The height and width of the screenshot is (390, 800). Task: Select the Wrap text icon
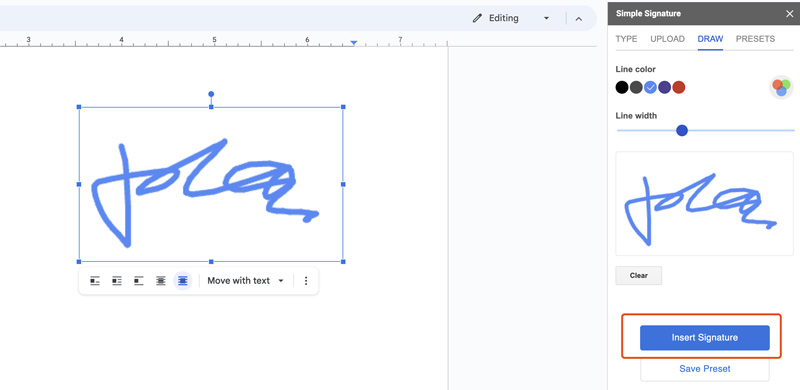[x=117, y=281]
